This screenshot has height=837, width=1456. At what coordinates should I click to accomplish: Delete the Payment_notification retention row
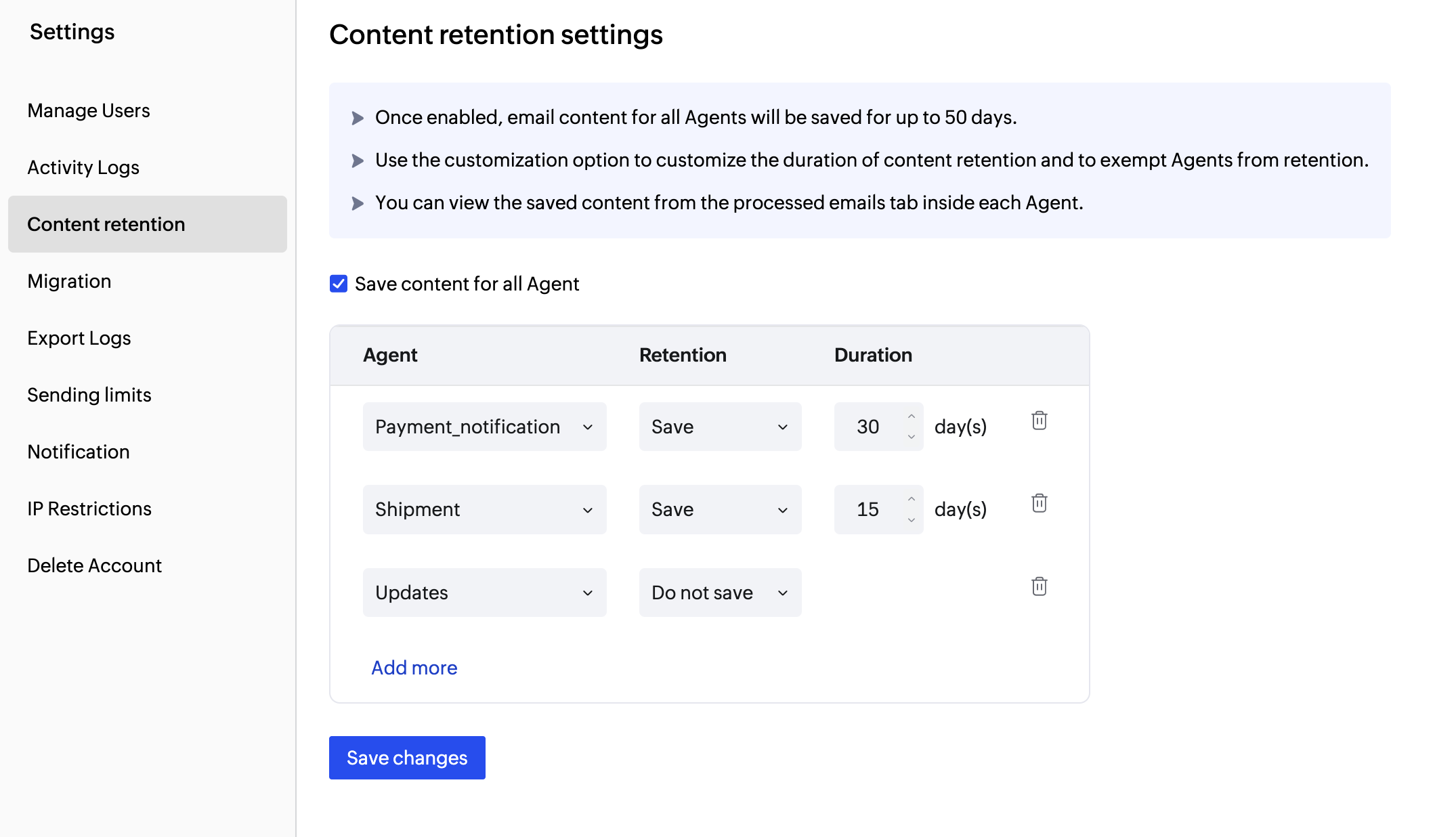(x=1040, y=421)
